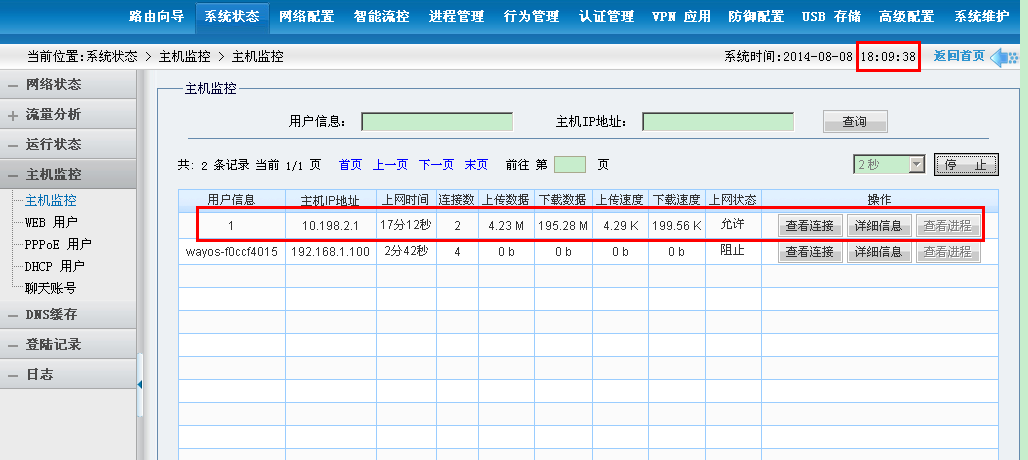Image resolution: width=1028 pixels, height=460 pixels.
Task: Select the 系统维护 top menu
Action: coord(981,16)
